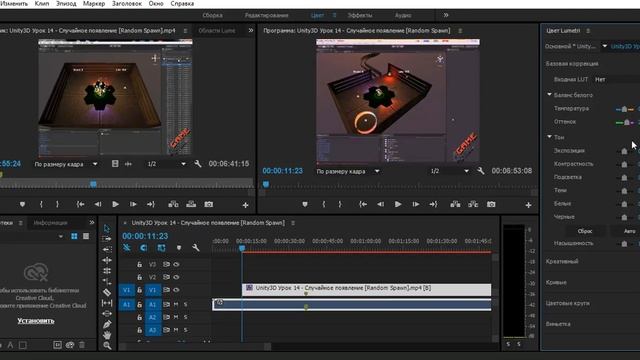The height and width of the screenshot is (360, 640).
Task: Toggle V3 track lock
Action: pos(140,264)
